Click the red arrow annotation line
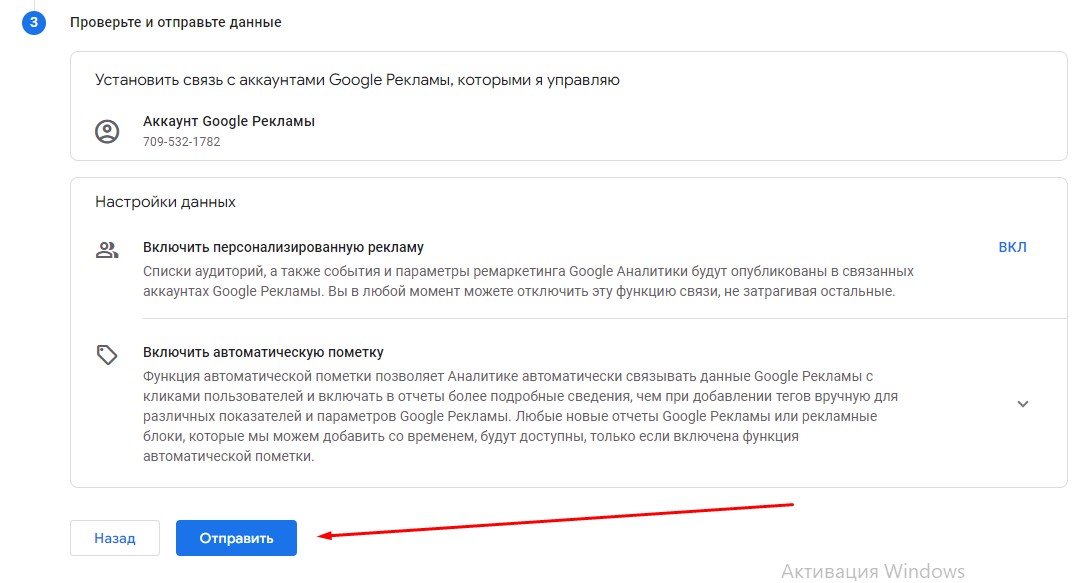Image resolution: width=1084 pixels, height=583 pixels. click(560, 520)
